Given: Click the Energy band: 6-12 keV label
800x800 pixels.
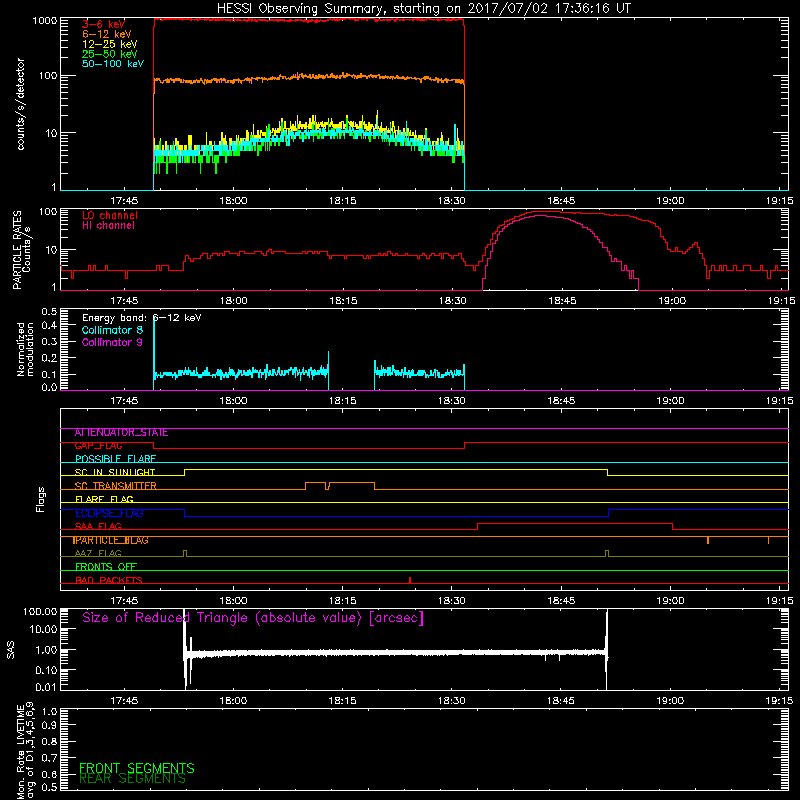Looking at the screenshot, I should tap(141, 317).
